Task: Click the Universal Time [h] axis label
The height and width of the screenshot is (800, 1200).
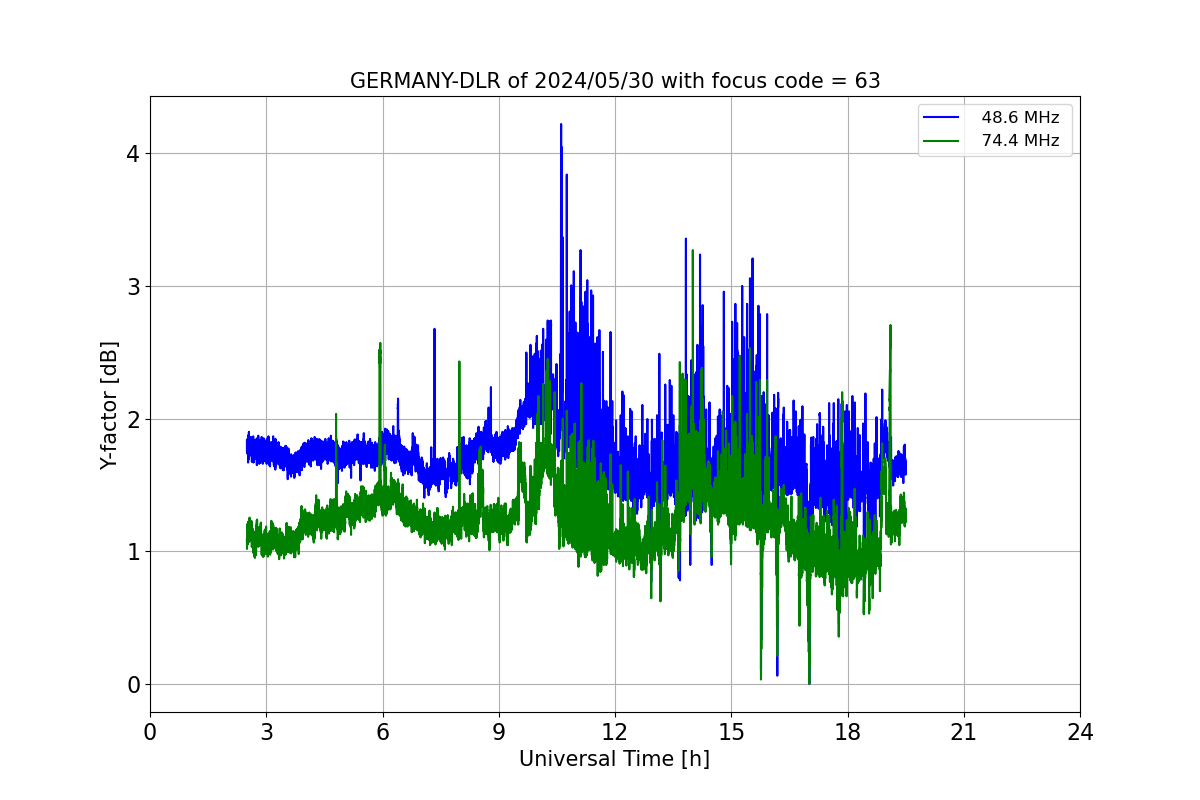Action: [614, 759]
